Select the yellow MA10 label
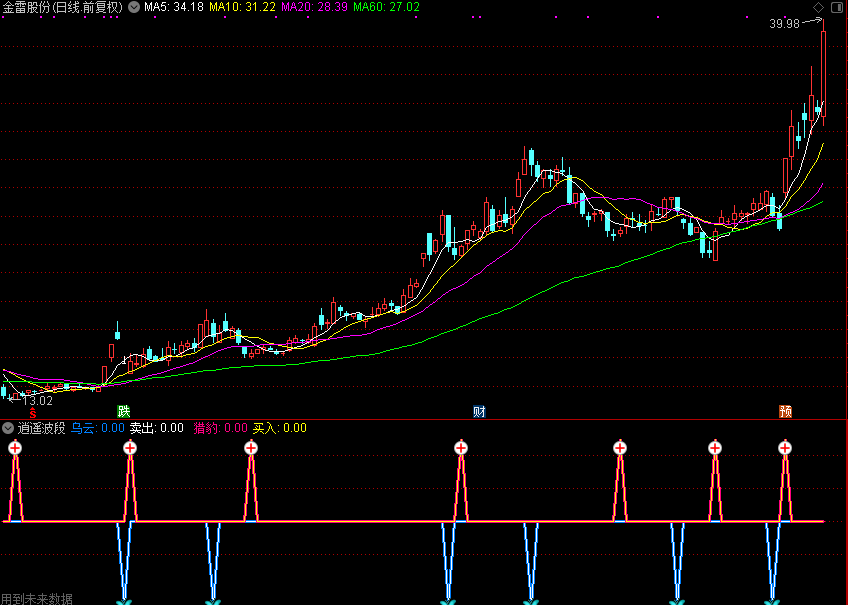Image resolution: width=848 pixels, height=605 pixels. (242, 7)
